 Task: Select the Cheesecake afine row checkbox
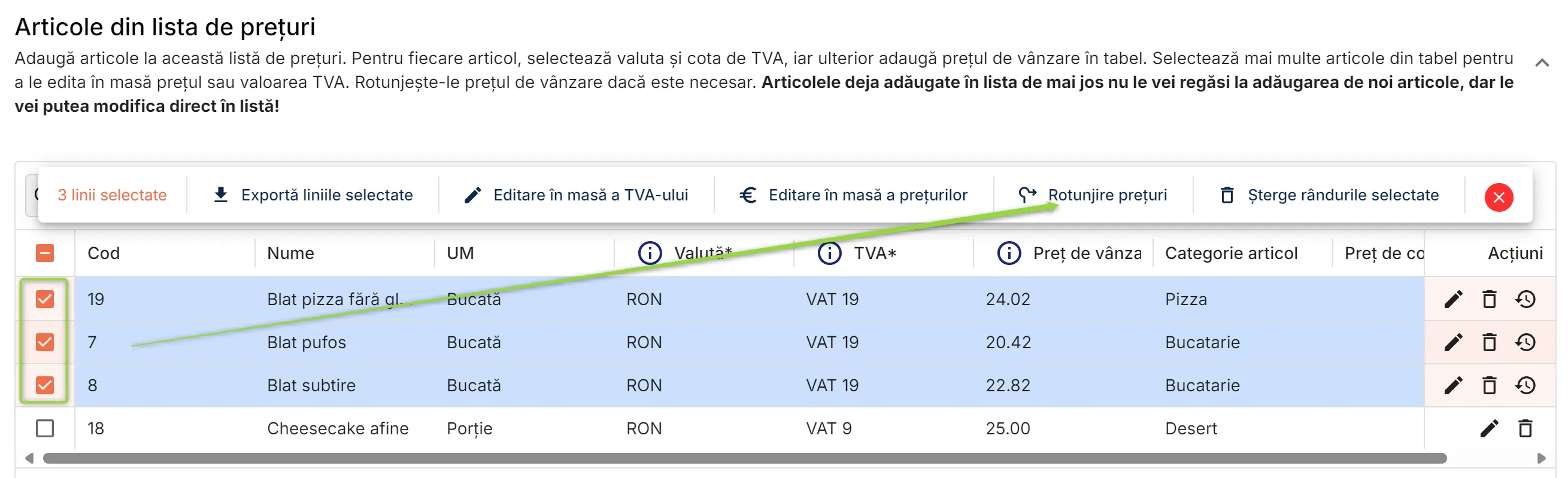(44, 429)
